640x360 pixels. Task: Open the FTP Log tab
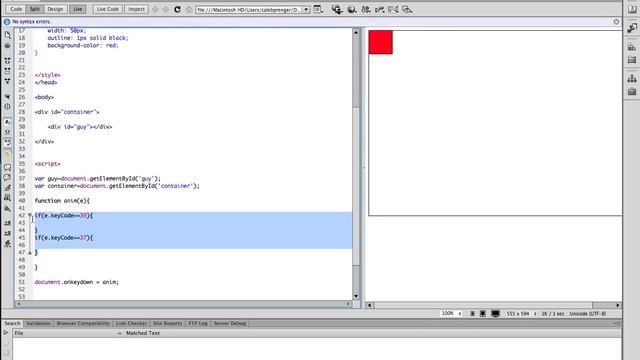tap(198, 323)
